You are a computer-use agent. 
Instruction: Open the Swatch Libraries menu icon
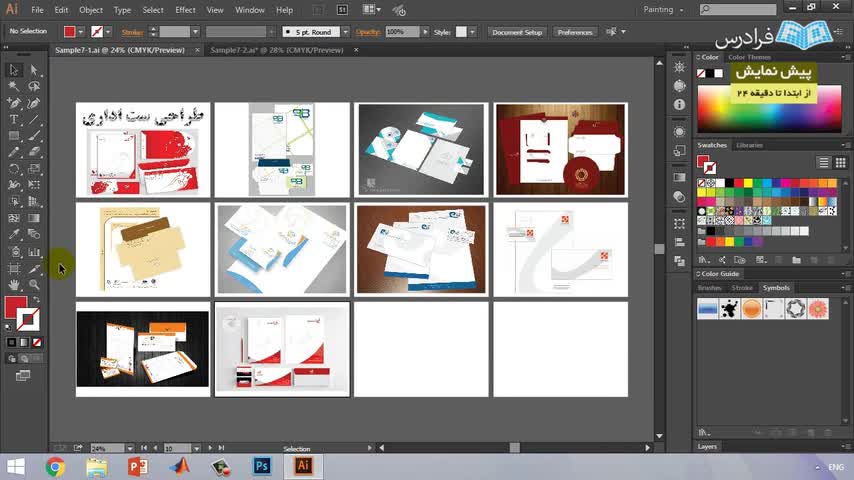(704, 260)
